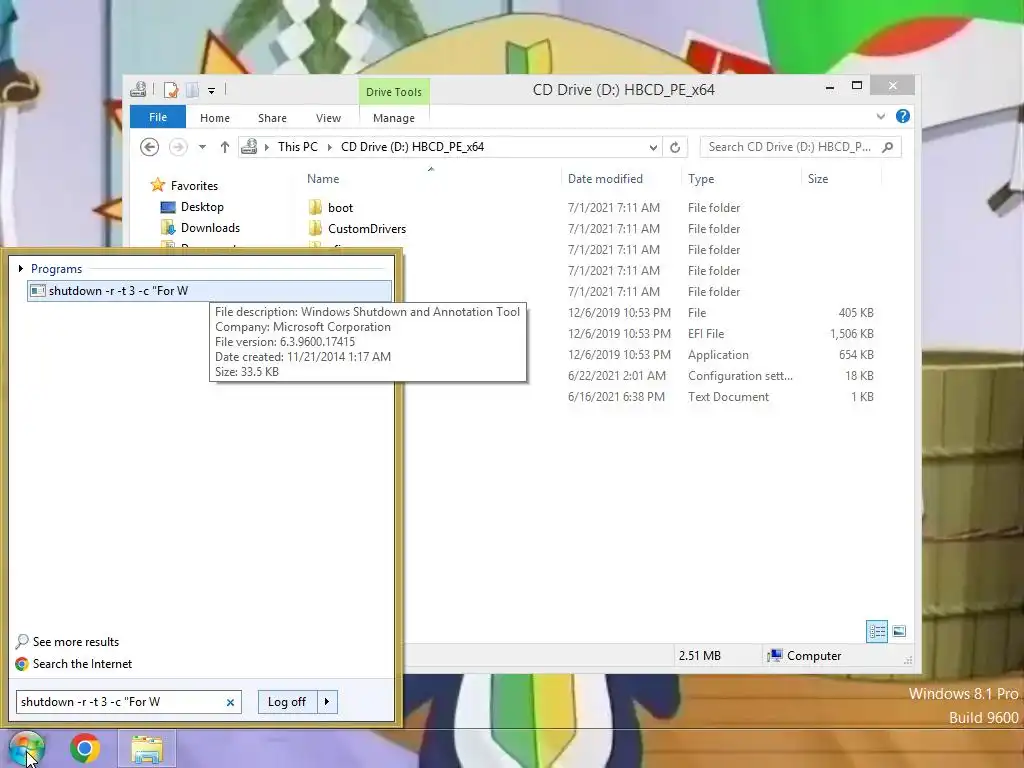Click Search the Internet link
This screenshot has height=768, width=1024.
tap(82, 664)
